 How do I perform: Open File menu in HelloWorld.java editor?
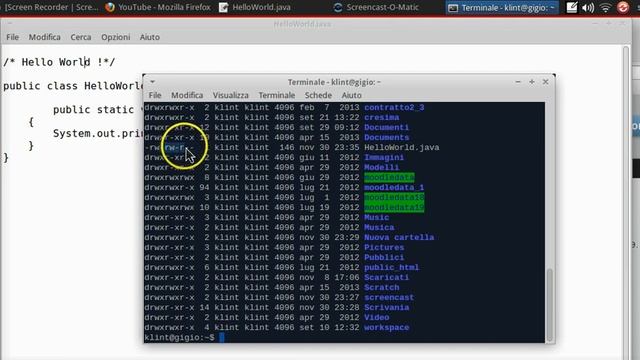coord(12,37)
